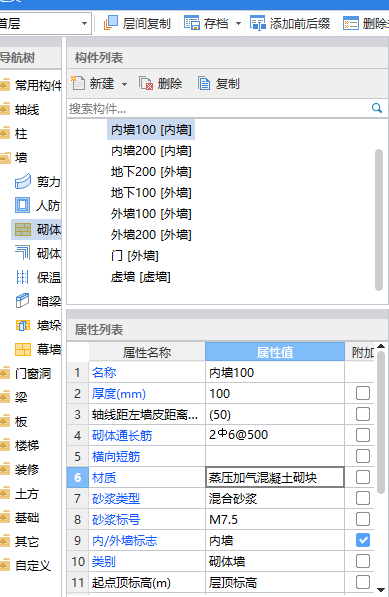This screenshot has height=597, width=389.
Task: Tick the 砂浆标号 checkbox
Action: (363, 519)
